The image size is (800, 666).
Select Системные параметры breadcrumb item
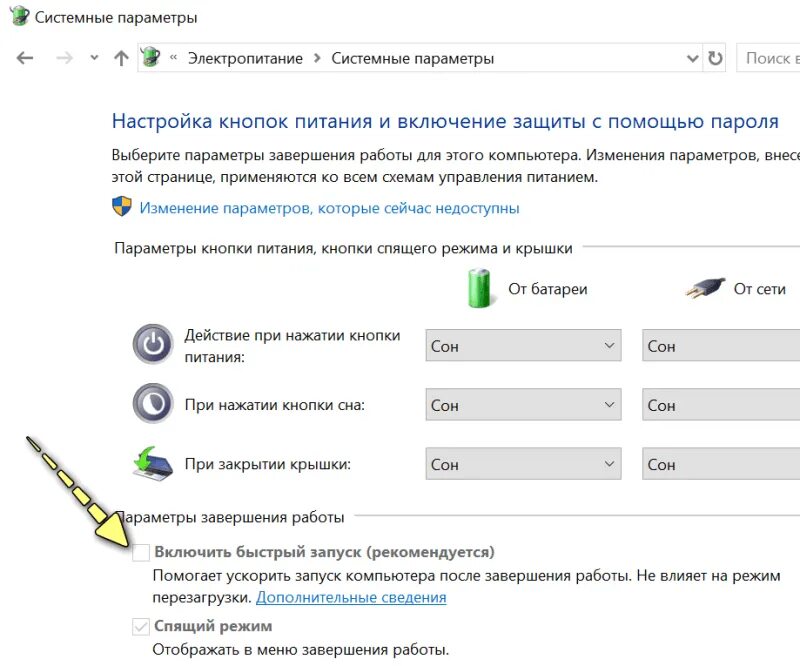(x=412, y=58)
